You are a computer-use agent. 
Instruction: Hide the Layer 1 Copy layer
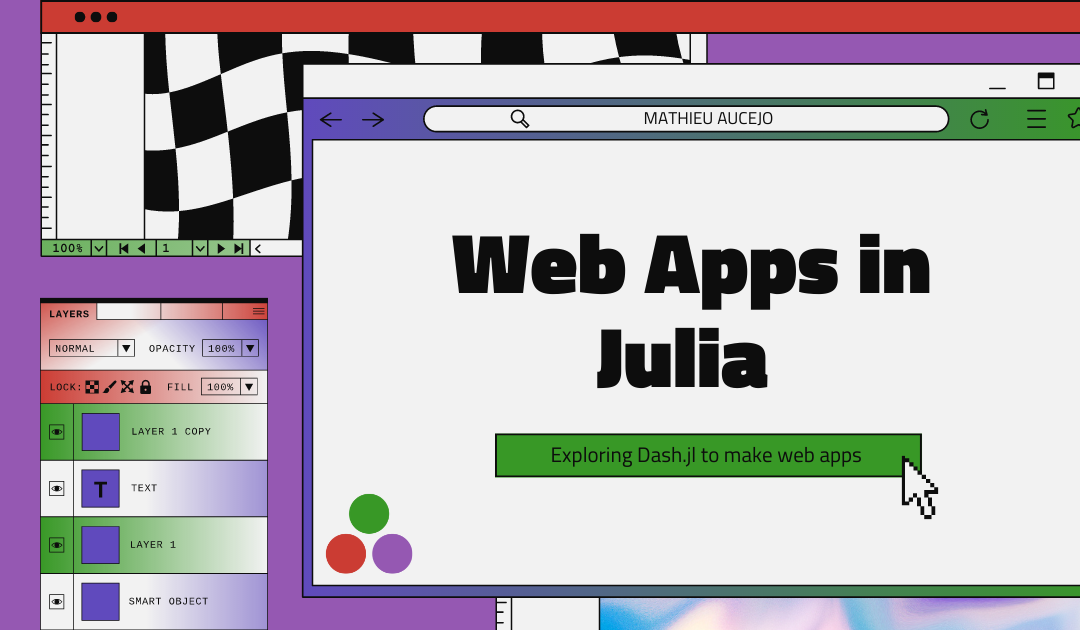tap(57, 432)
